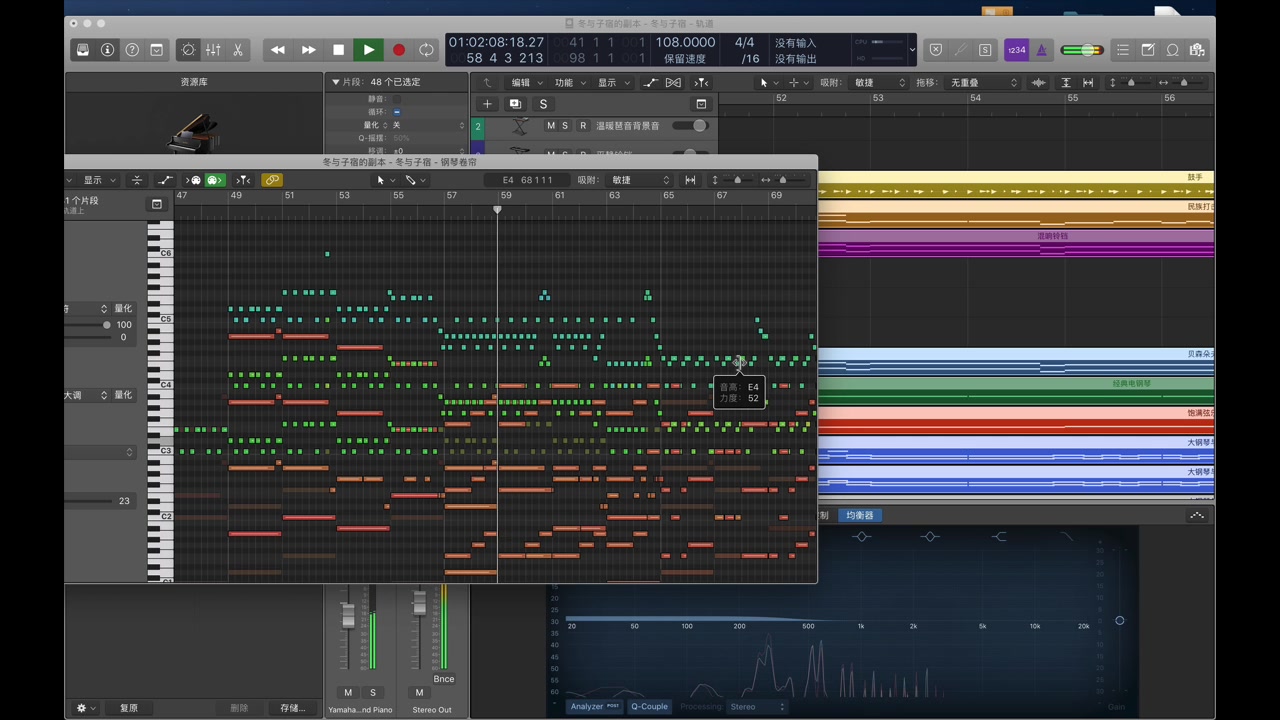Click the waveform zoom button in the tracks area

pos(1039,83)
